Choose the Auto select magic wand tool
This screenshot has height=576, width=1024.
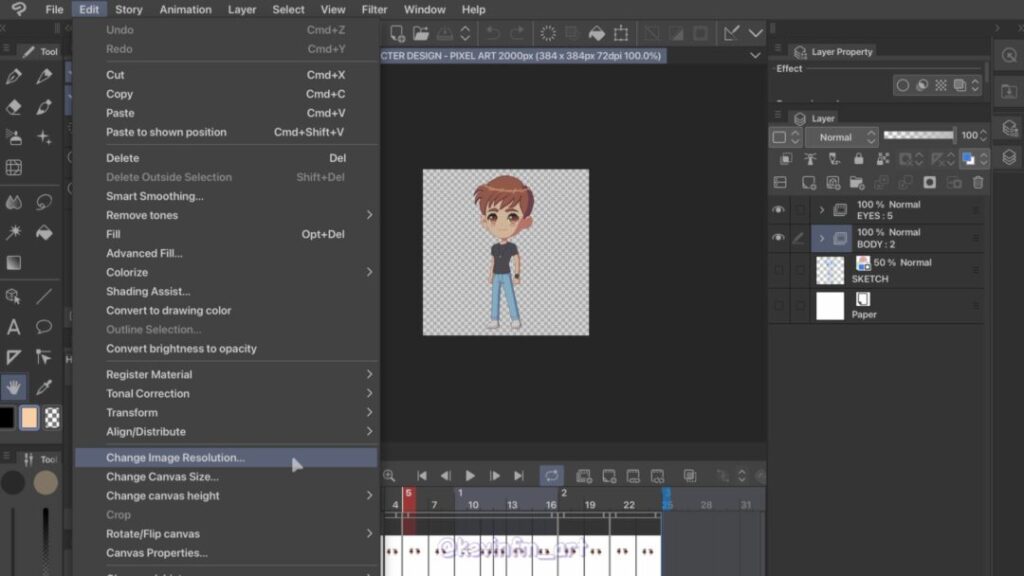[14, 232]
